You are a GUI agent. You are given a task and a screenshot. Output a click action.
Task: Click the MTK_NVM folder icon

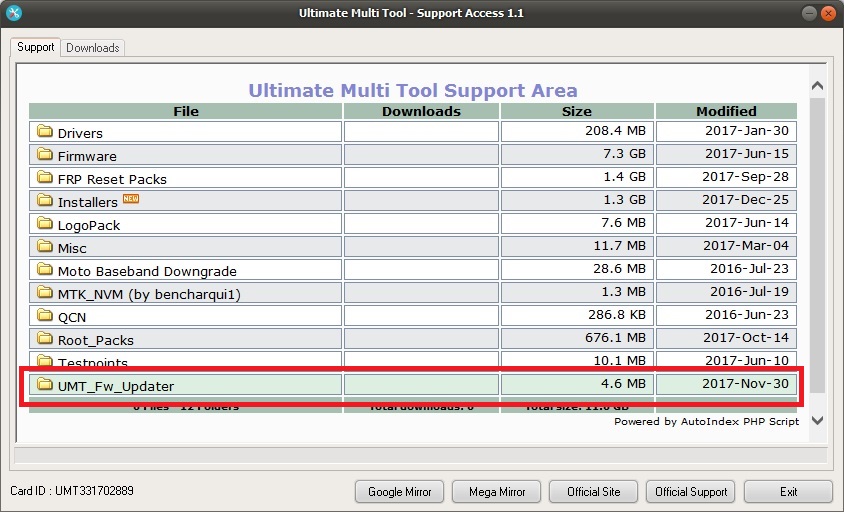pos(45,292)
